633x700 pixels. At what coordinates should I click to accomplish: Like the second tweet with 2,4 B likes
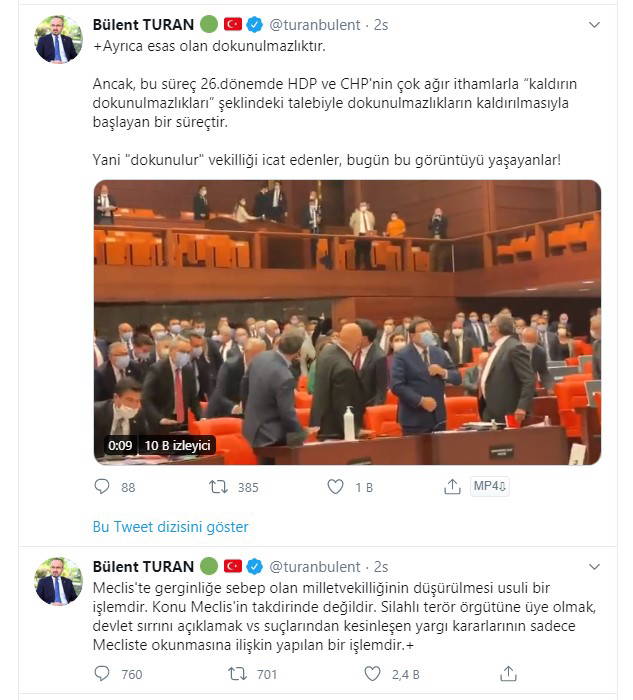[372, 673]
